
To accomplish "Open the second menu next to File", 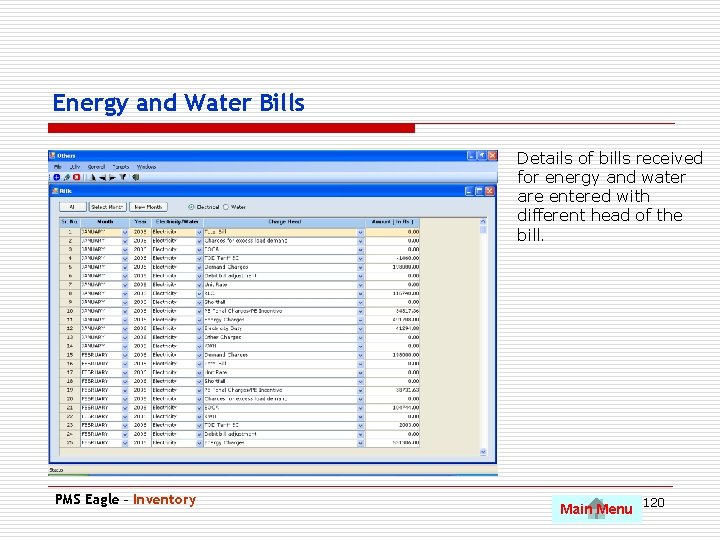I will point(75,167).
